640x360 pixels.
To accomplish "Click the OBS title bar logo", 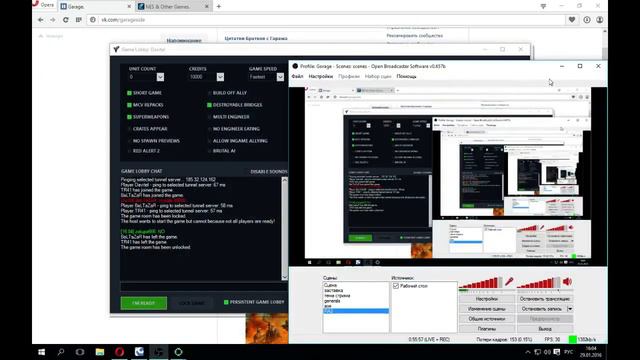I will tap(295, 66).
